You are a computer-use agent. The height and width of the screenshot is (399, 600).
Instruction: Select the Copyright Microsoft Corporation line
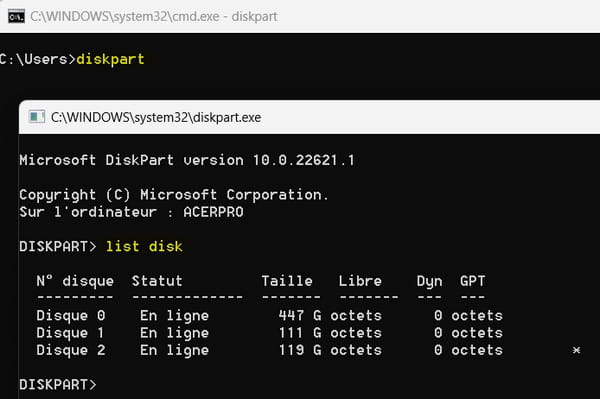(x=174, y=195)
